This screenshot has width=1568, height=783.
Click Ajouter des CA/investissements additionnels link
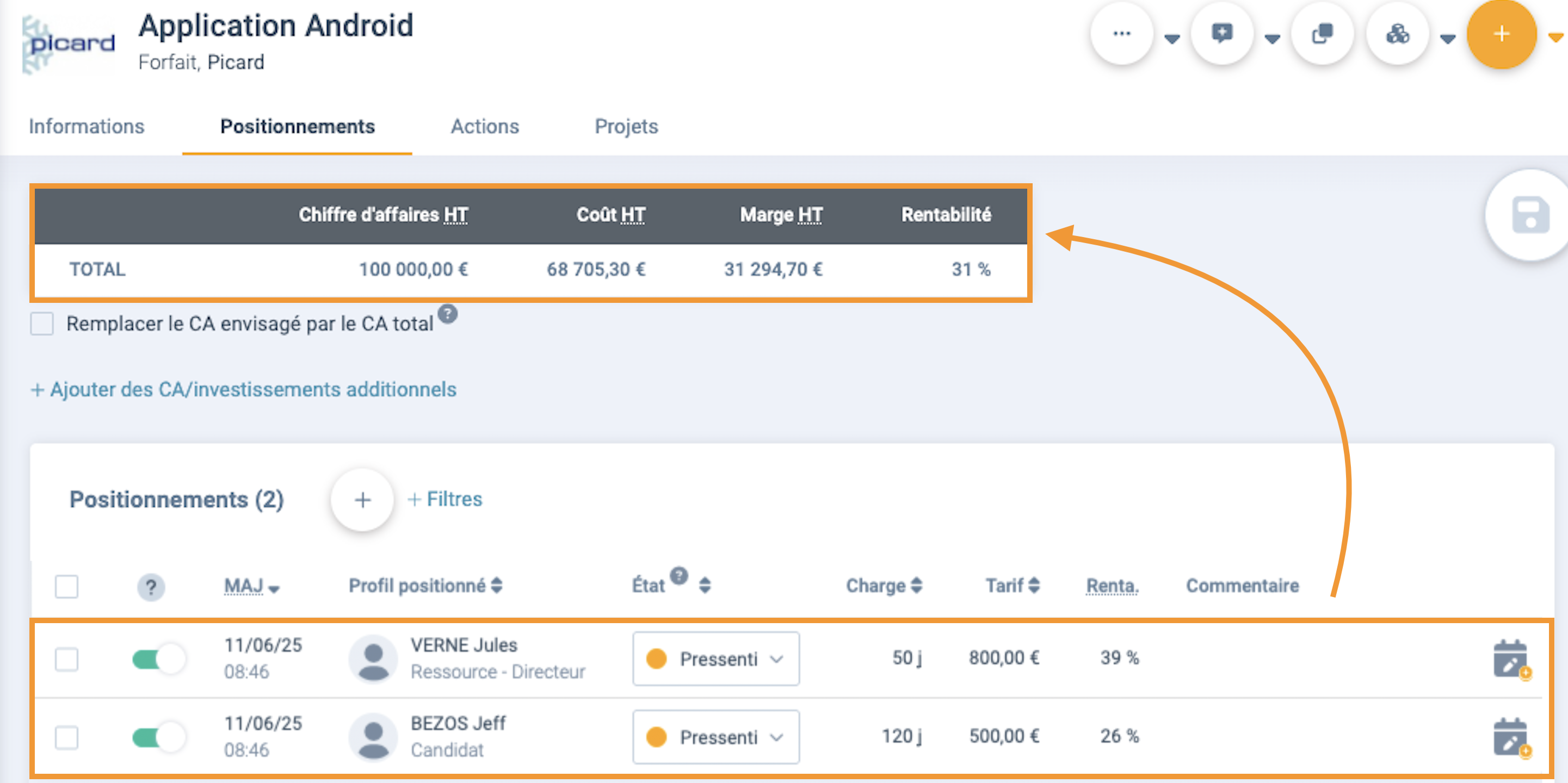click(244, 389)
